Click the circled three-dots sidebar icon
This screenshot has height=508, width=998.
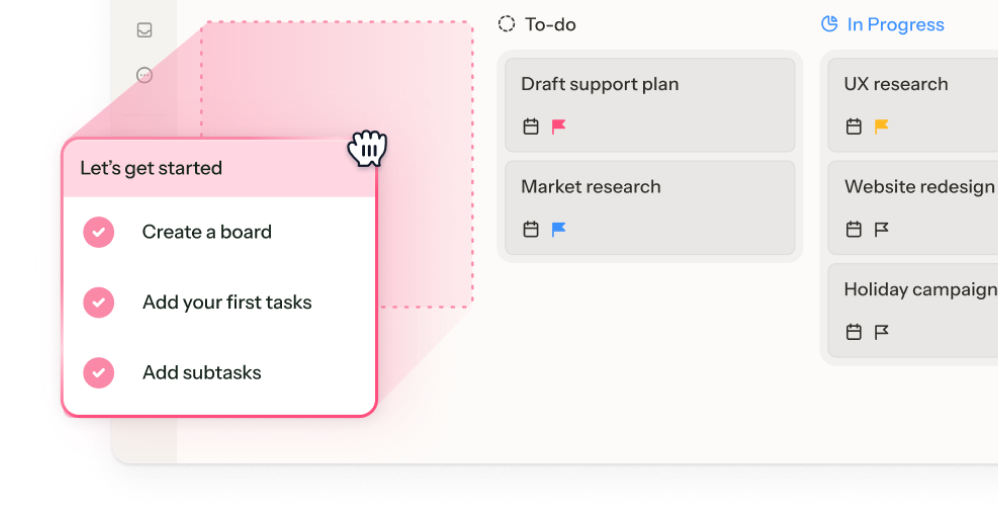145,75
